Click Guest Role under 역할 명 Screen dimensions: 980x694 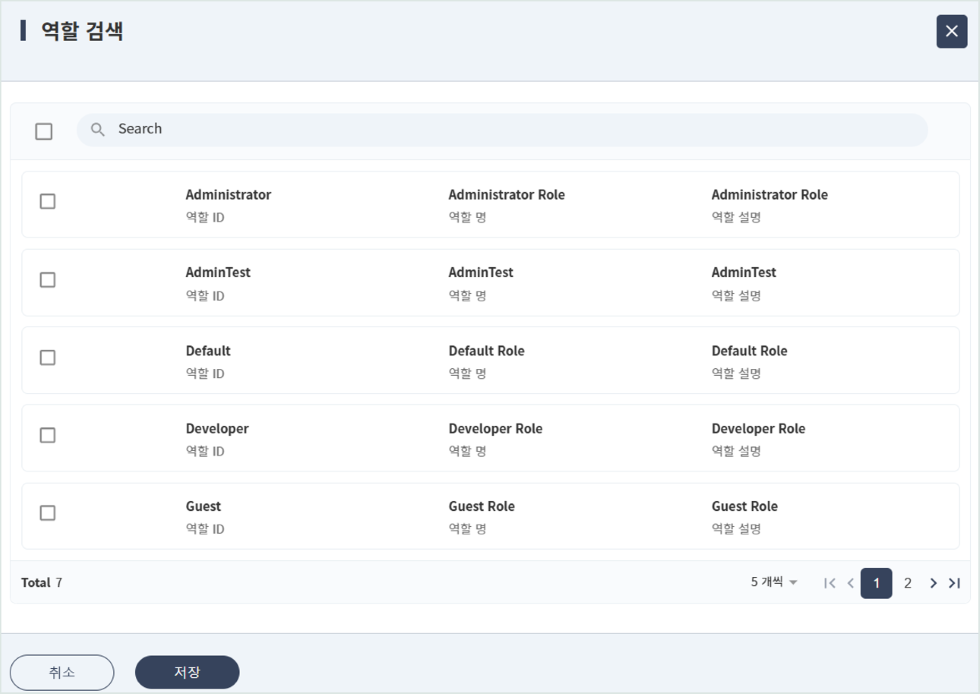pos(481,506)
